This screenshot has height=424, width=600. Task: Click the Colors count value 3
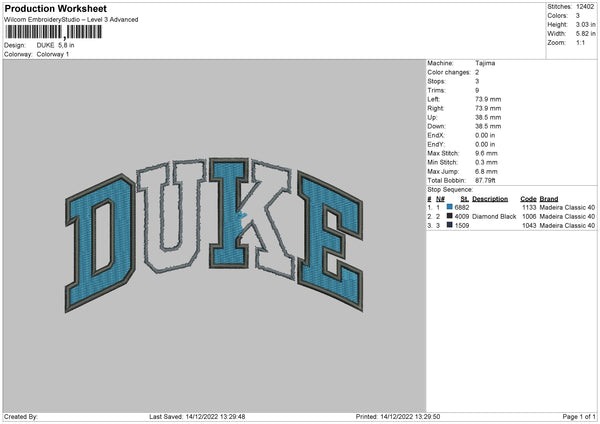(578, 16)
